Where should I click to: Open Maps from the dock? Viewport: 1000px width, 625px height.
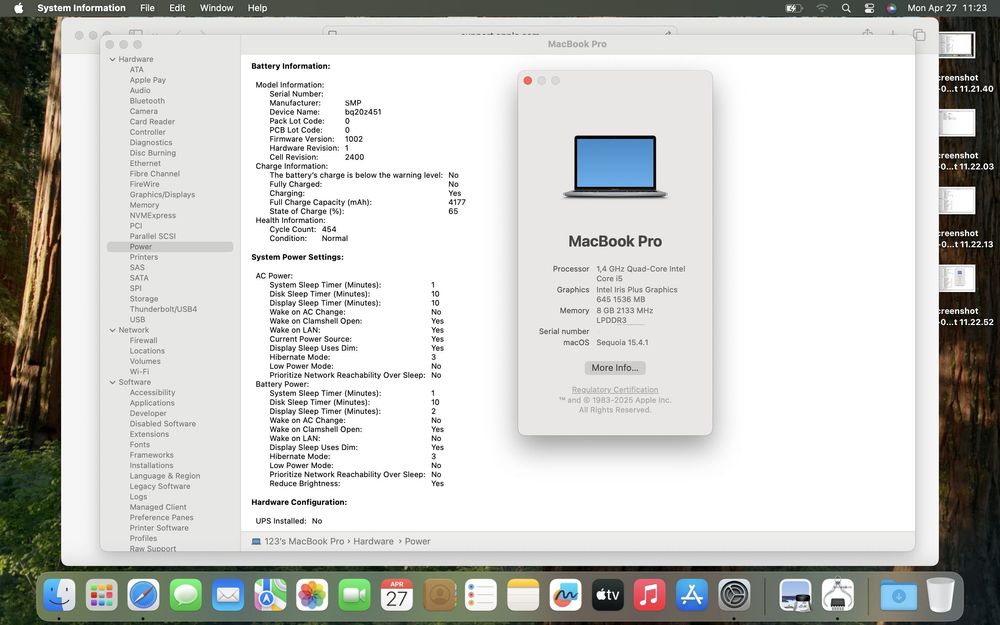coord(270,595)
